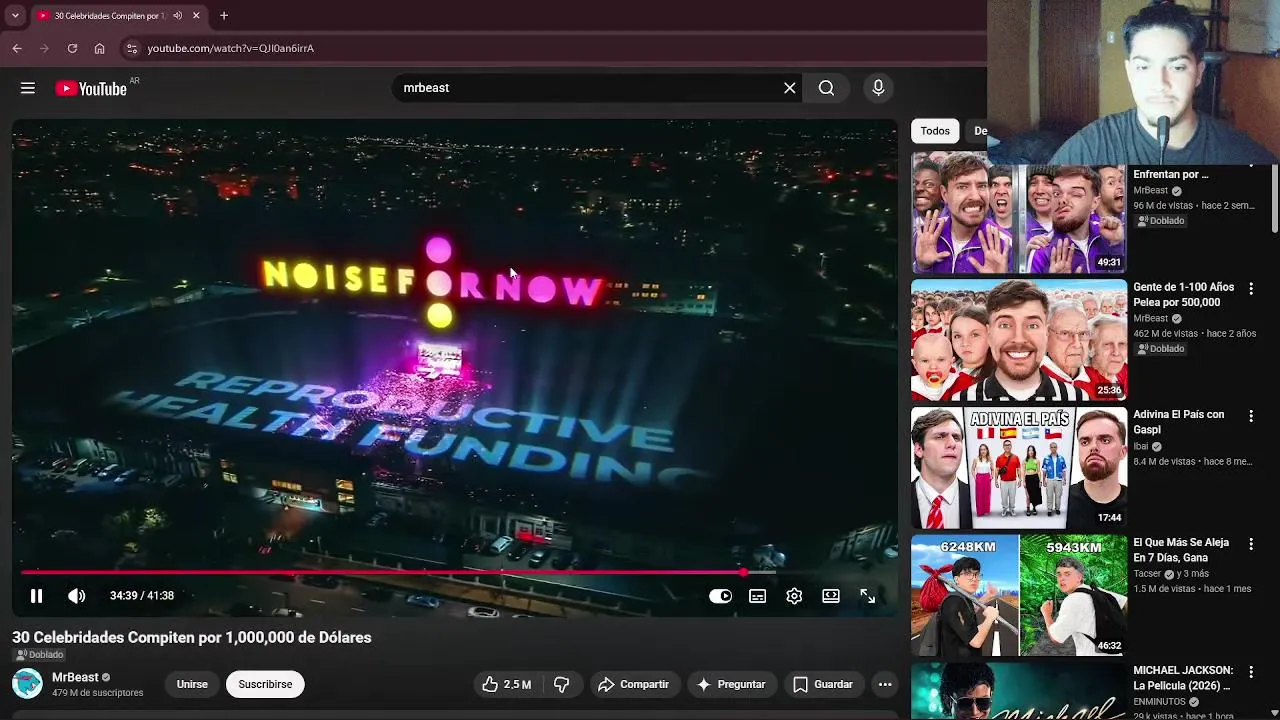View site info icon in address bar

pyautogui.click(x=131, y=48)
